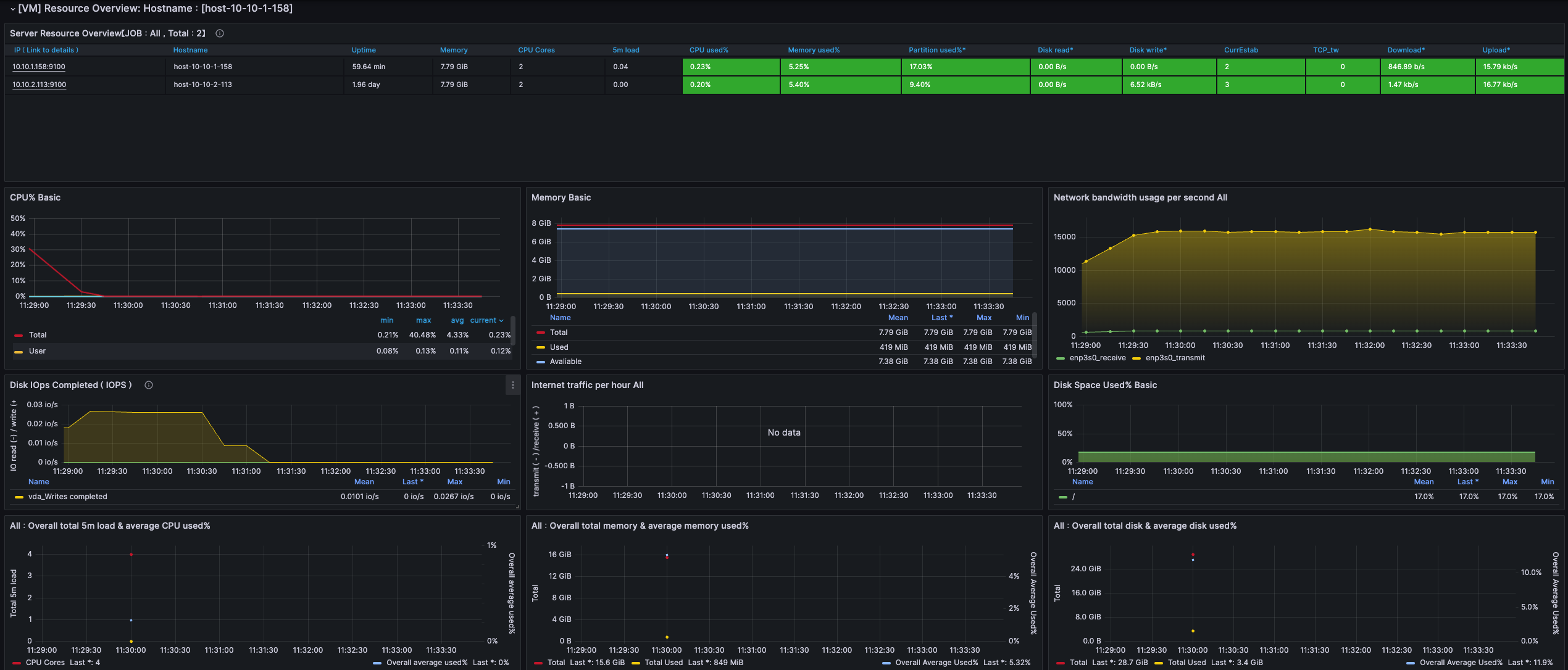Open three-dot menu on Disk IOps panel
Viewport: 1568px width, 670px height.
tap(512, 385)
